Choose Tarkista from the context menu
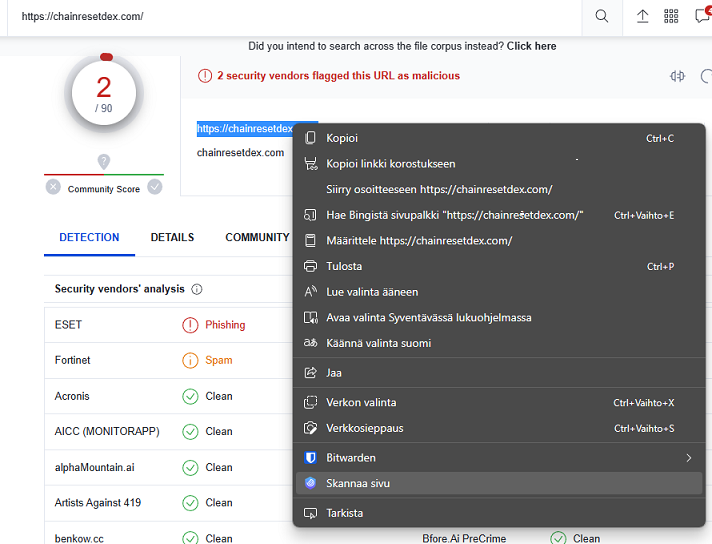The image size is (712, 544). [344, 513]
